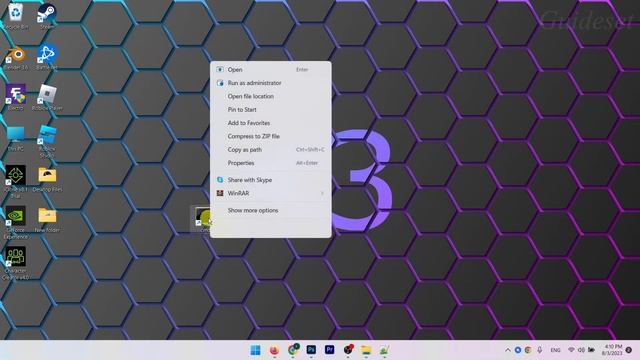Click the ENG language indicator
Viewport: 640px width, 360px height.
tap(555, 350)
